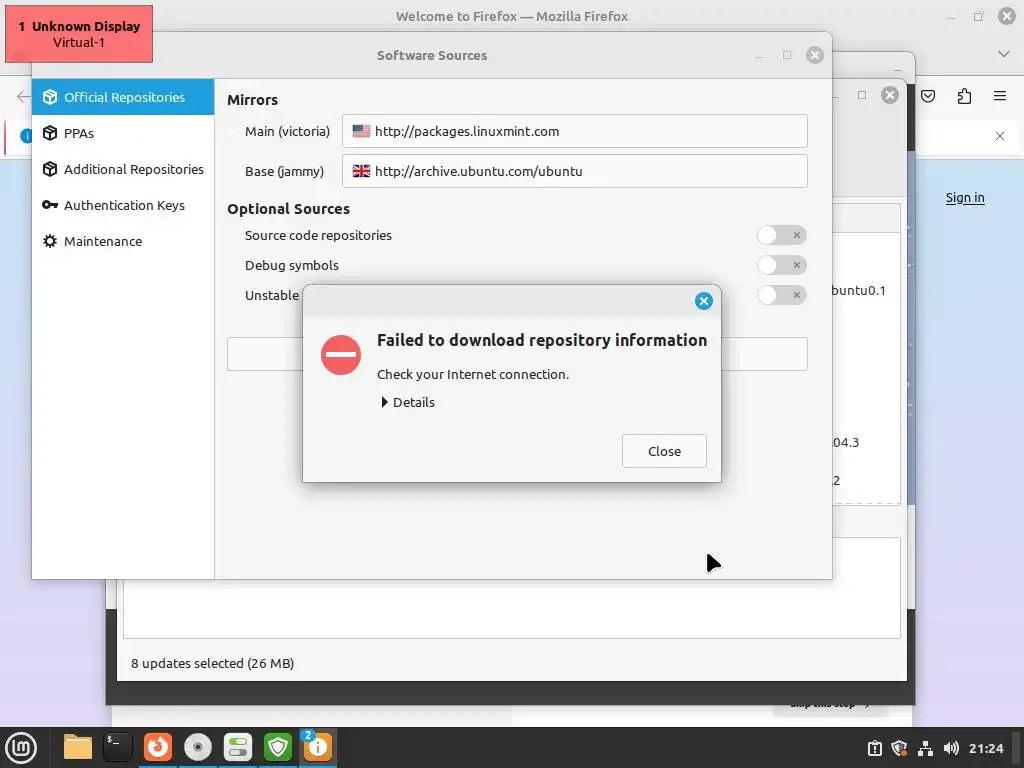Click the UK flag in Base mirror
1024x768 pixels.
click(x=361, y=171)
